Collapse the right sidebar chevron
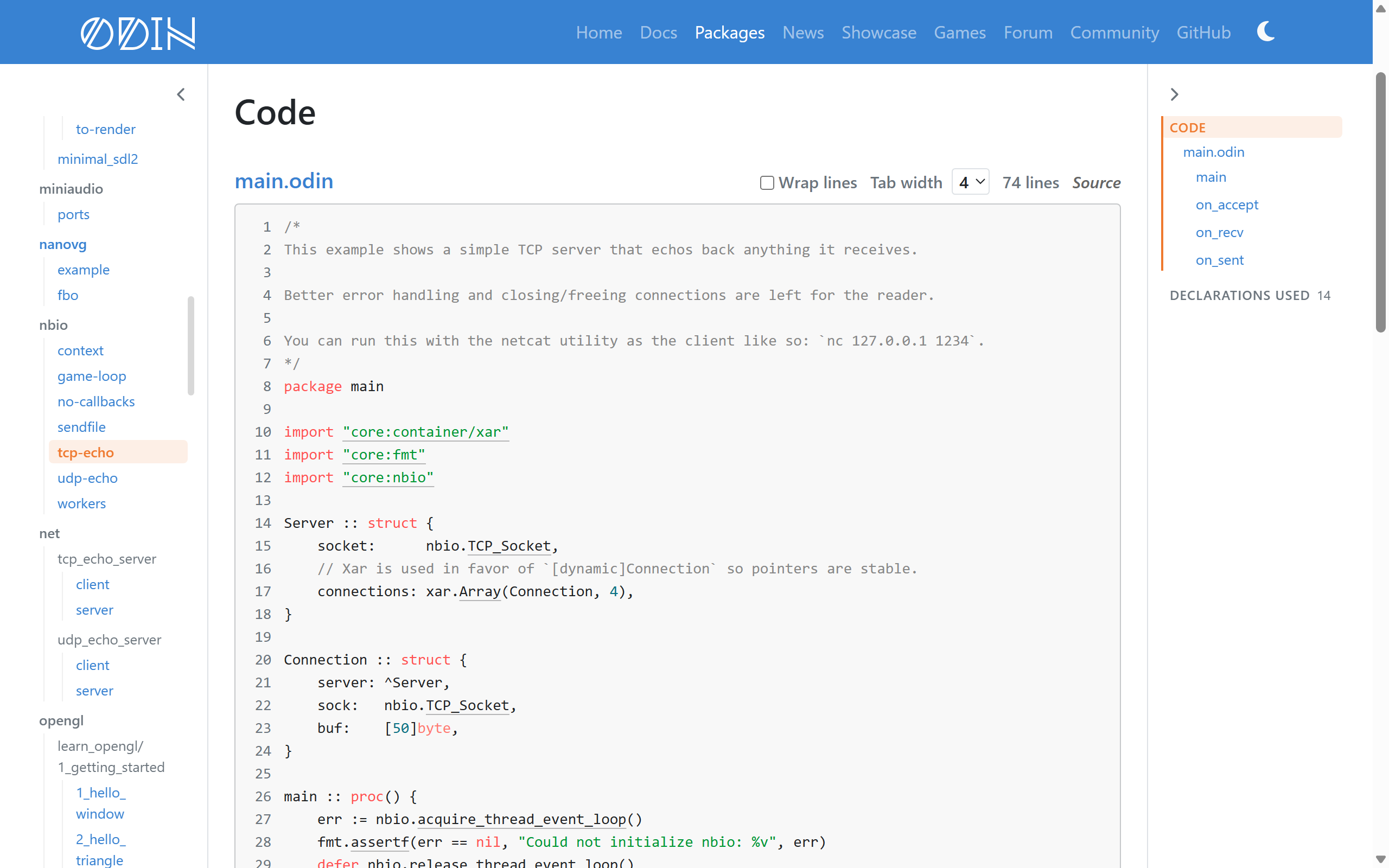Screen dimensions: 1389x868 click(1174, 94)
